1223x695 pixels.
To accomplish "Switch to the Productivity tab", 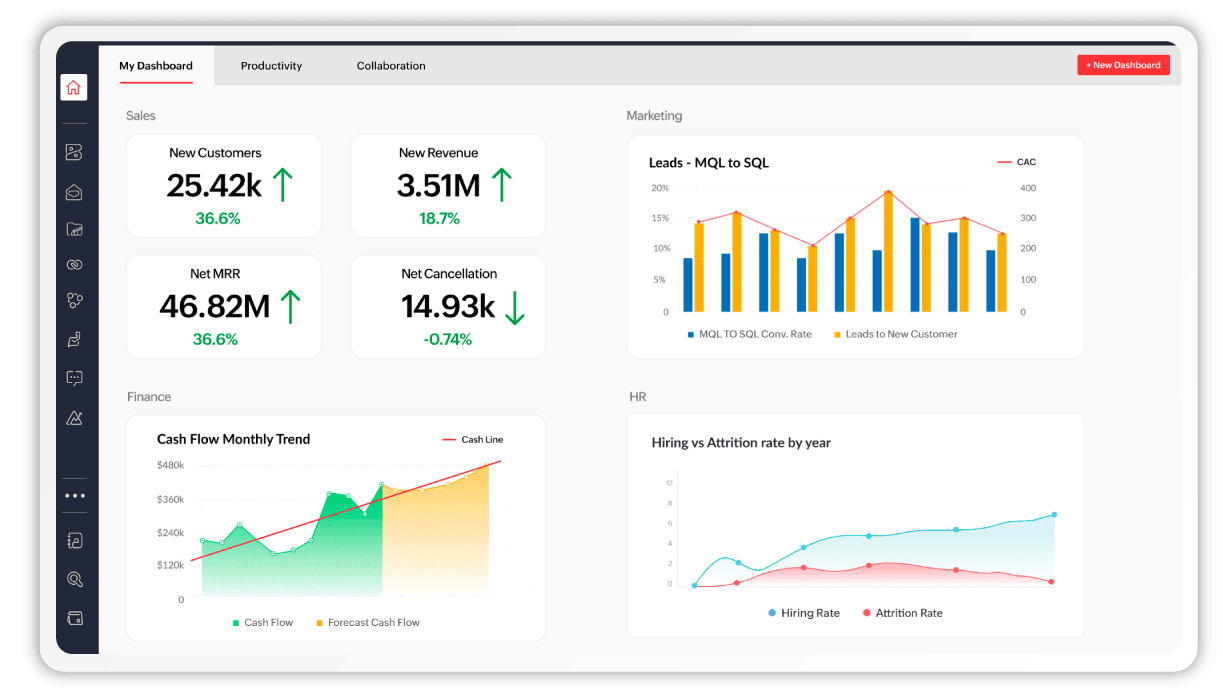I will point(271,66).
